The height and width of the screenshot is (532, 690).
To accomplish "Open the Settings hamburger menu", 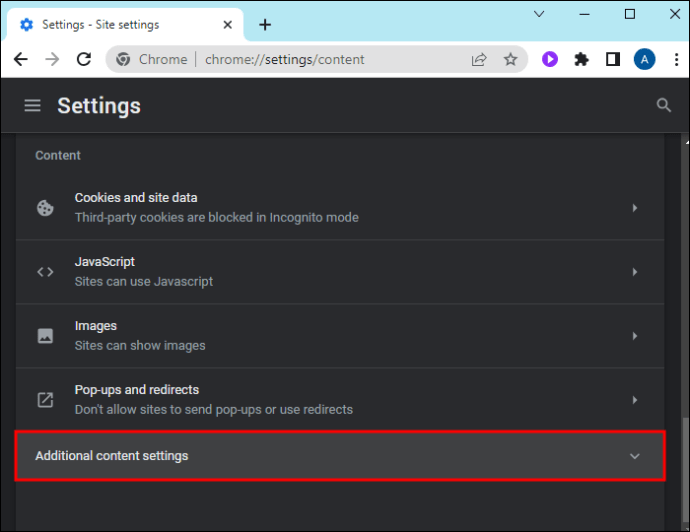I will point(33,106).
